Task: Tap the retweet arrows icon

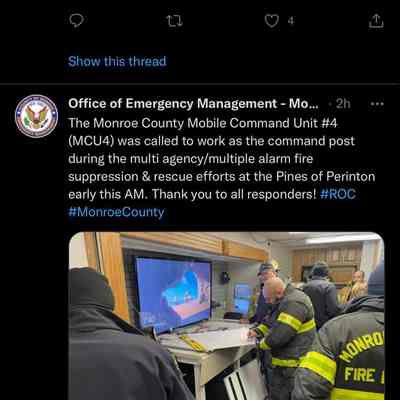Action: coord(175,21)
